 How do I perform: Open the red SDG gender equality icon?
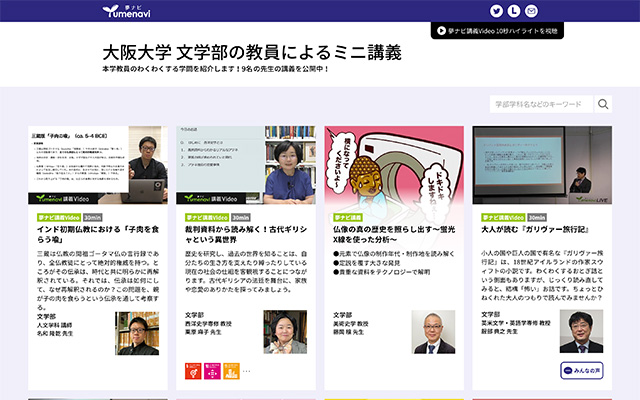click(193, 371)
